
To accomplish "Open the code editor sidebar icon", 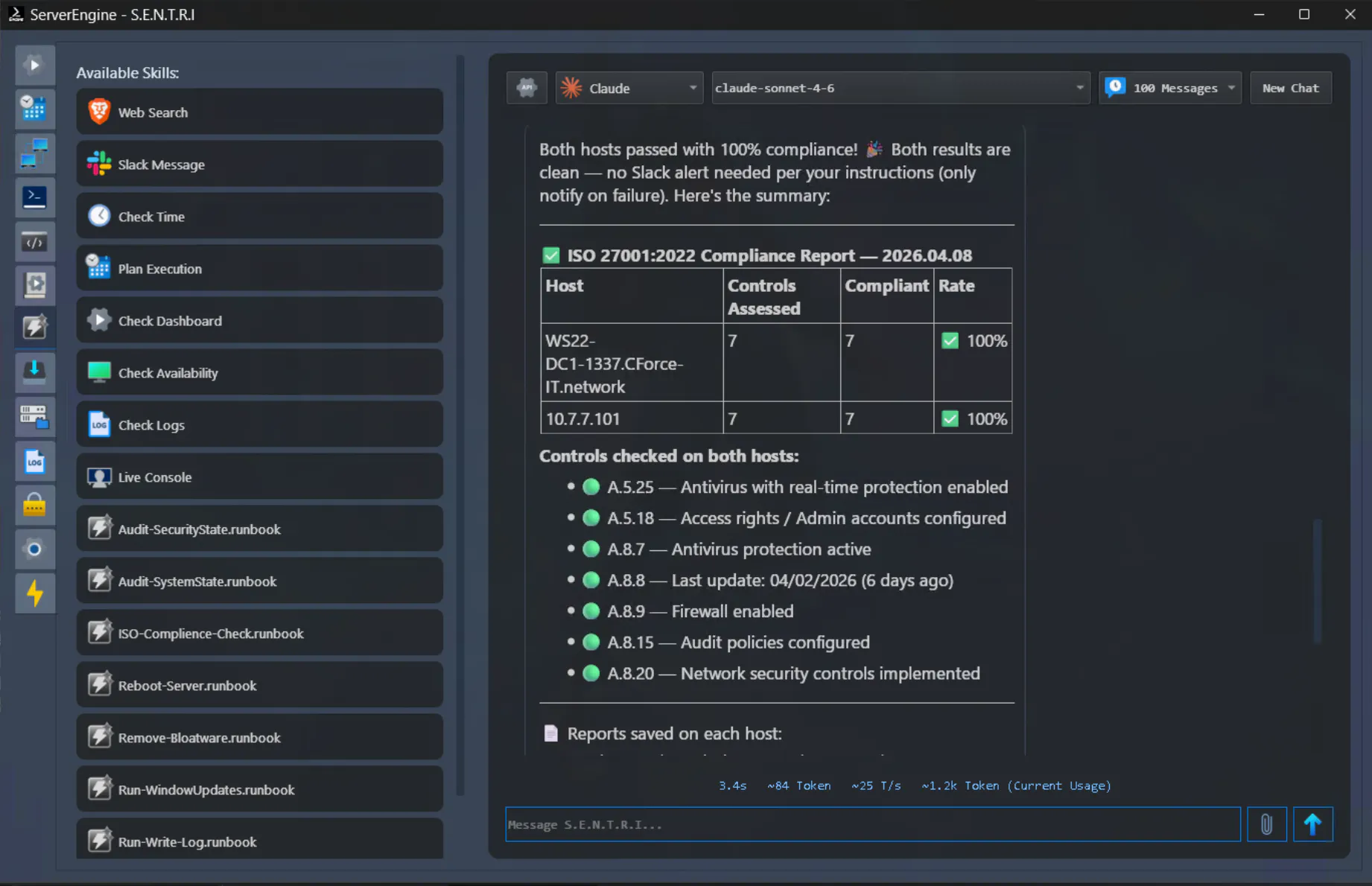I will tap(34, 242).
